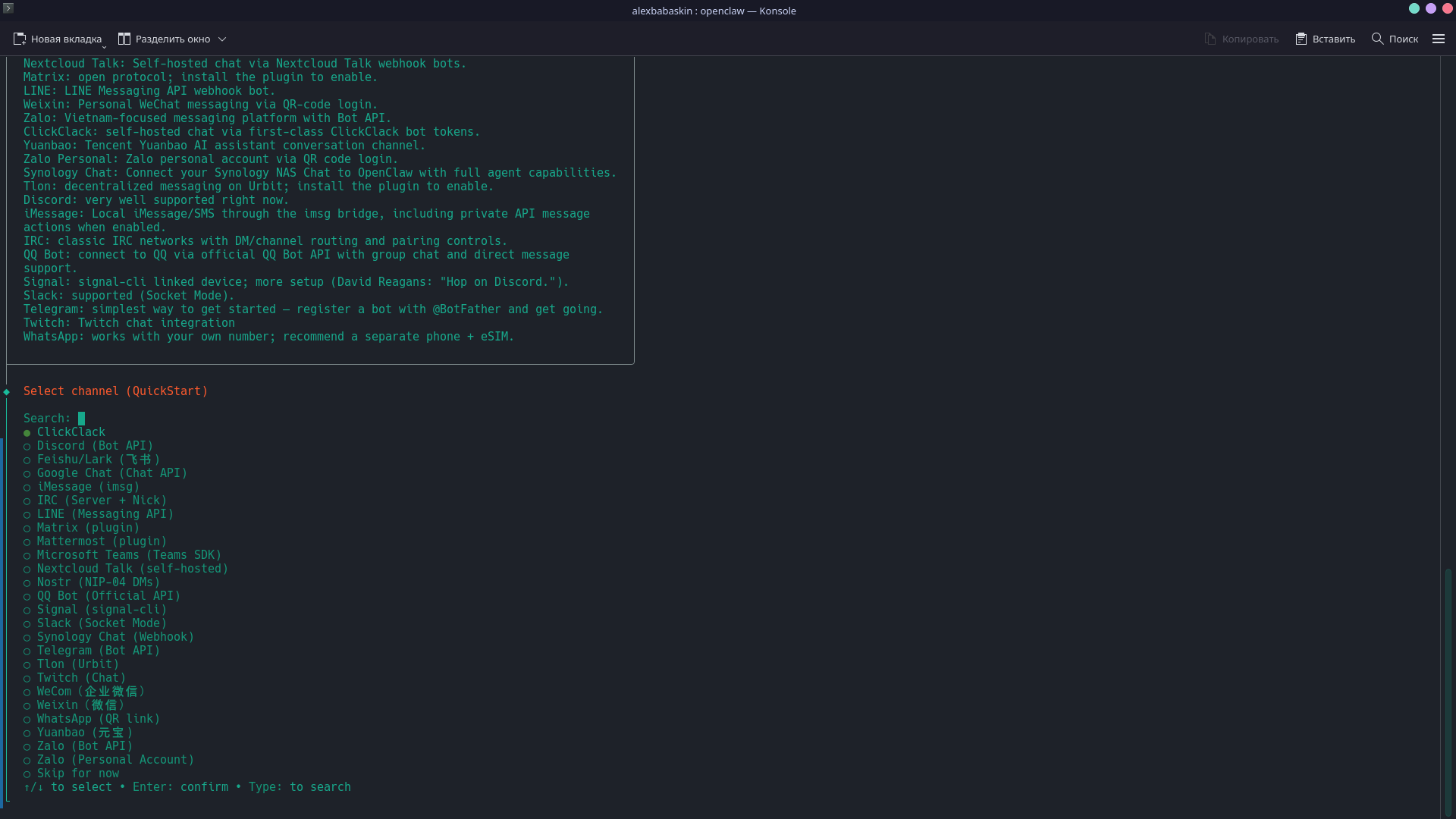Click the keyboard hint line at bottom
The height and width of the screenshot is (819, 1456).
[187, 787]
